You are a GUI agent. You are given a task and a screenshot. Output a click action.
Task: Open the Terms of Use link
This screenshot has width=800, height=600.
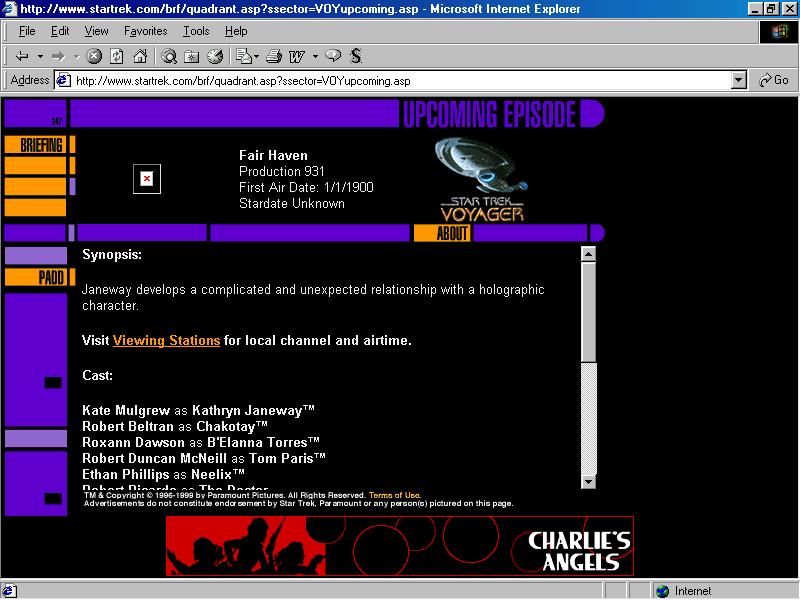click(x=394, y=495)
